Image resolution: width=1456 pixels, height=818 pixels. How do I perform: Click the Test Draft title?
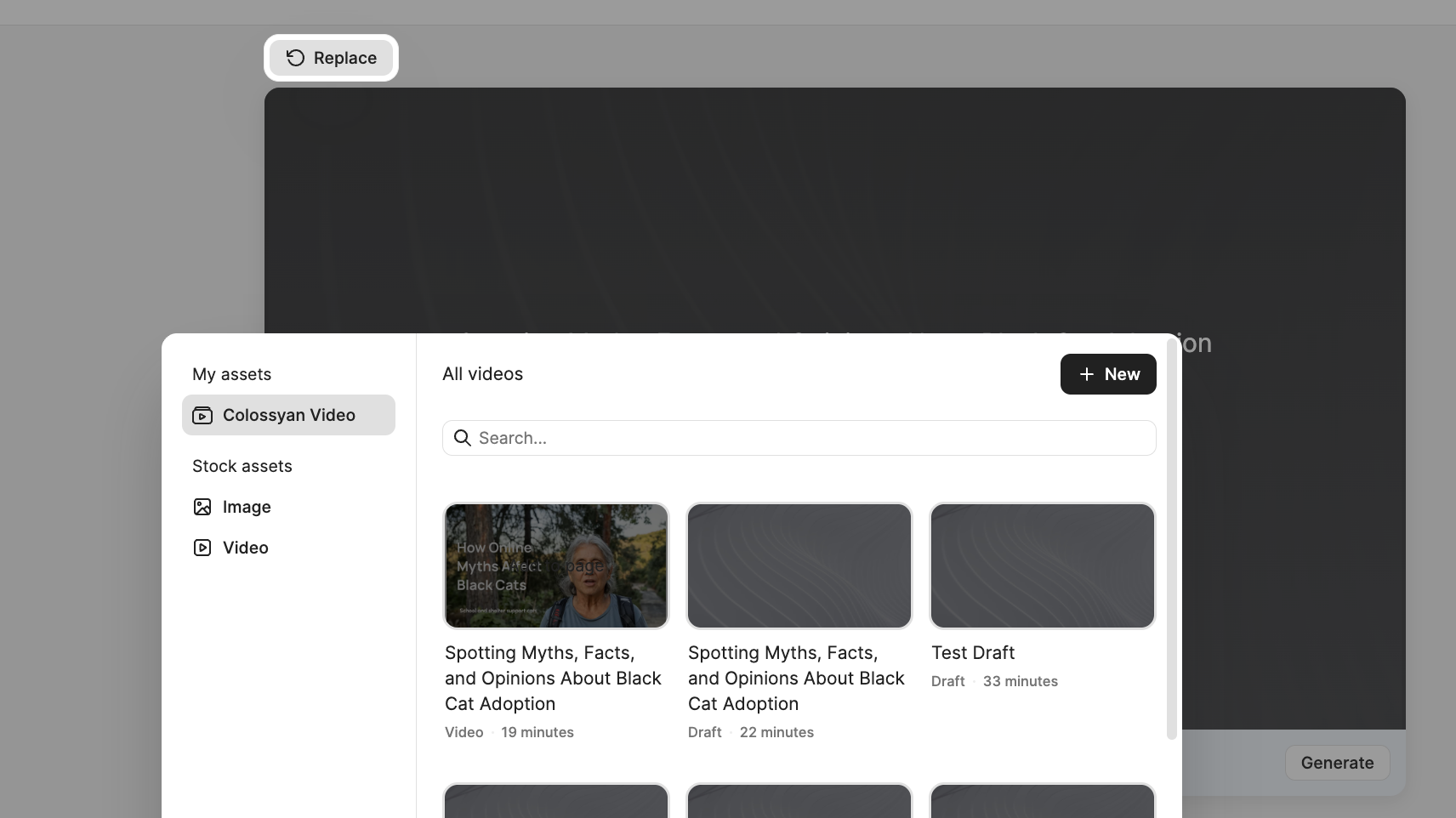click(x=973, y=653)
